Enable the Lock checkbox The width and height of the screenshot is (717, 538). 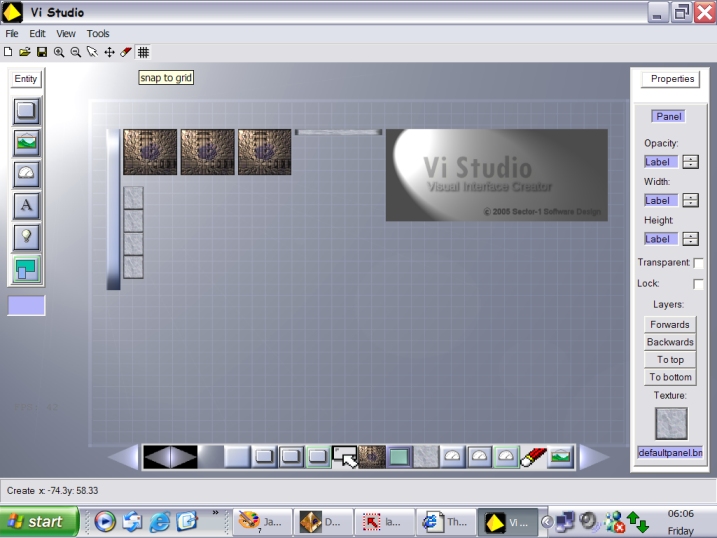(x=698, y=284)
